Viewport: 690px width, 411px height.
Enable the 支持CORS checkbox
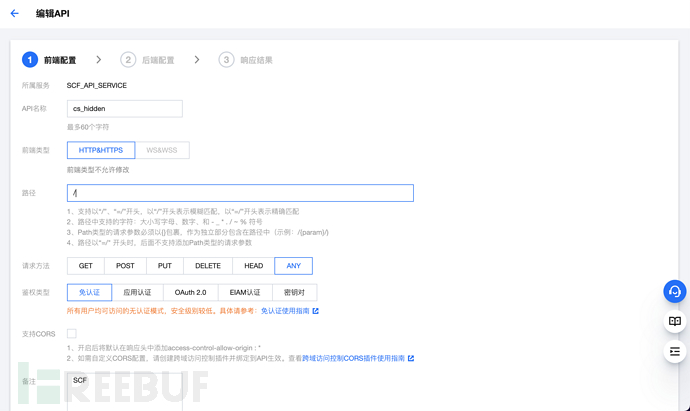tap(72, 334)
